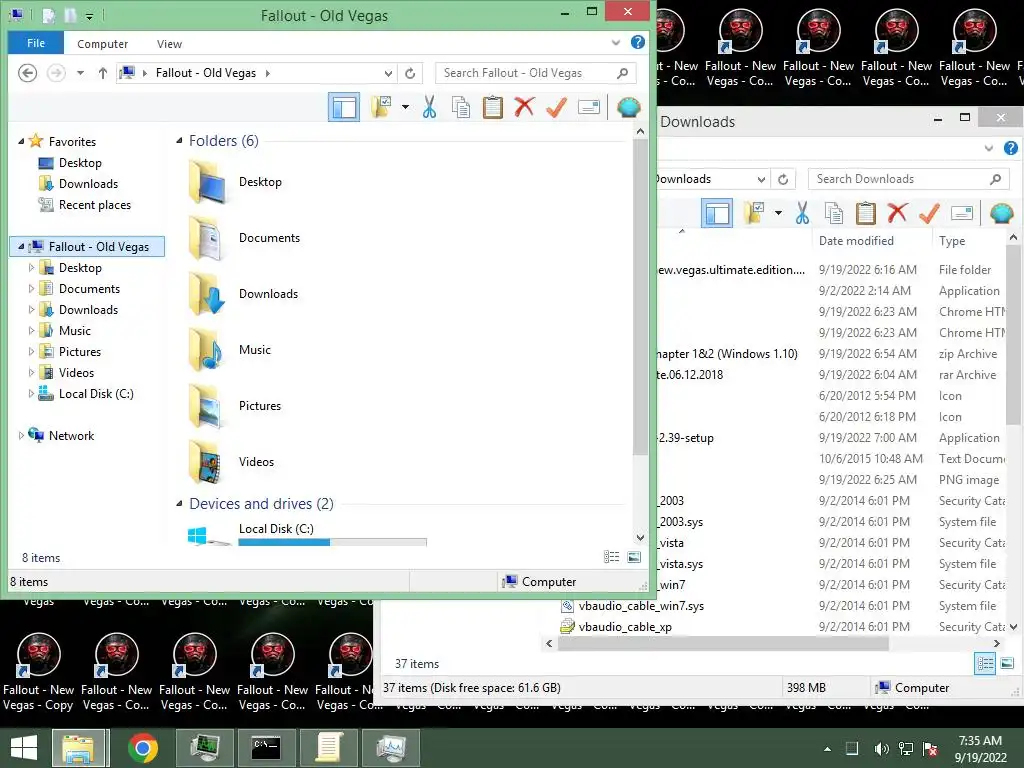Screen dimensions: 1024x768
Task: Expand Local Disk (C:) node in navigation tree
Action: (x=31, y=393)
